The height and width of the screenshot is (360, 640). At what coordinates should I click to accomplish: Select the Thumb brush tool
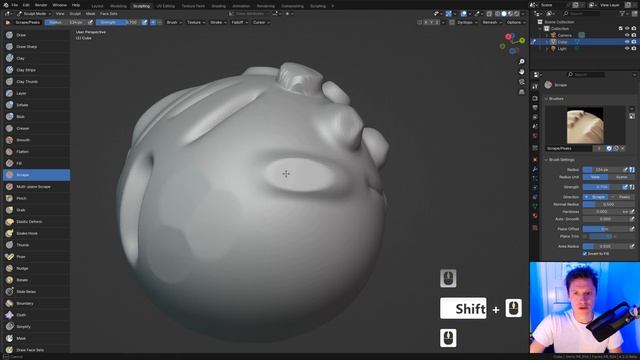pos(36,245)
